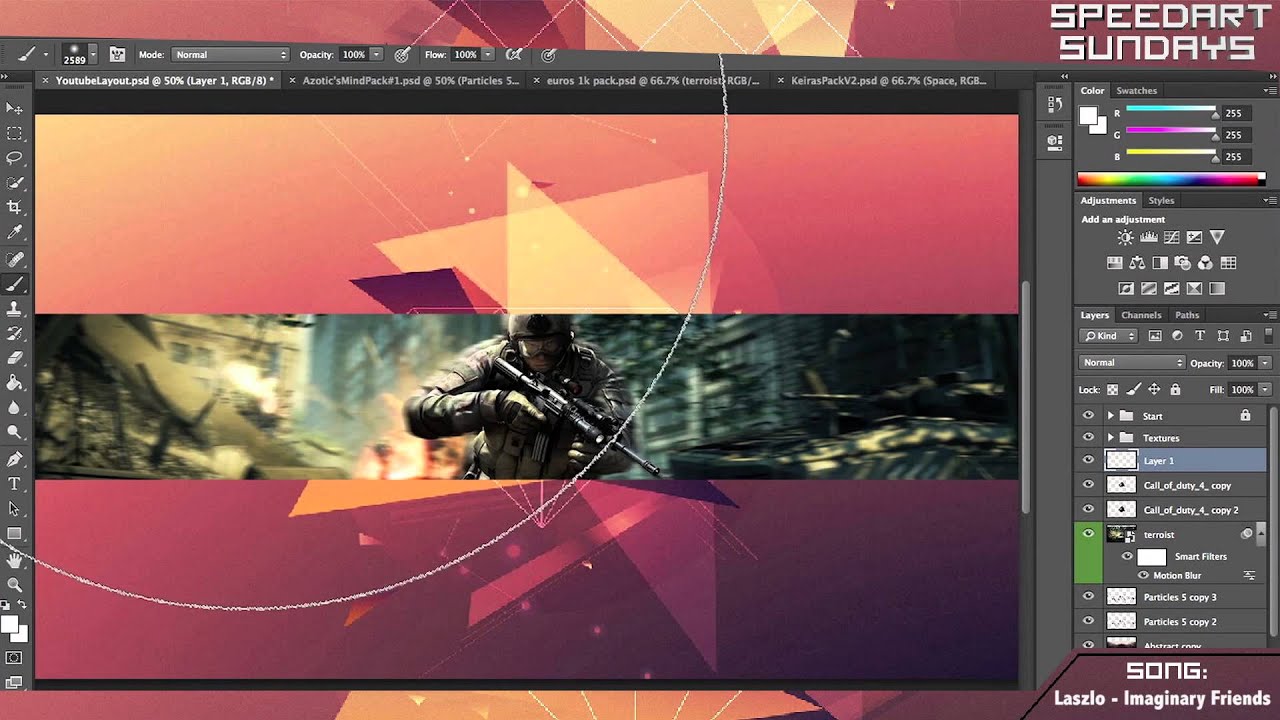Open the layer Opacity dropdown arrow
Viewport: 1280px width, 720px height.
[x=1265, y=362]
